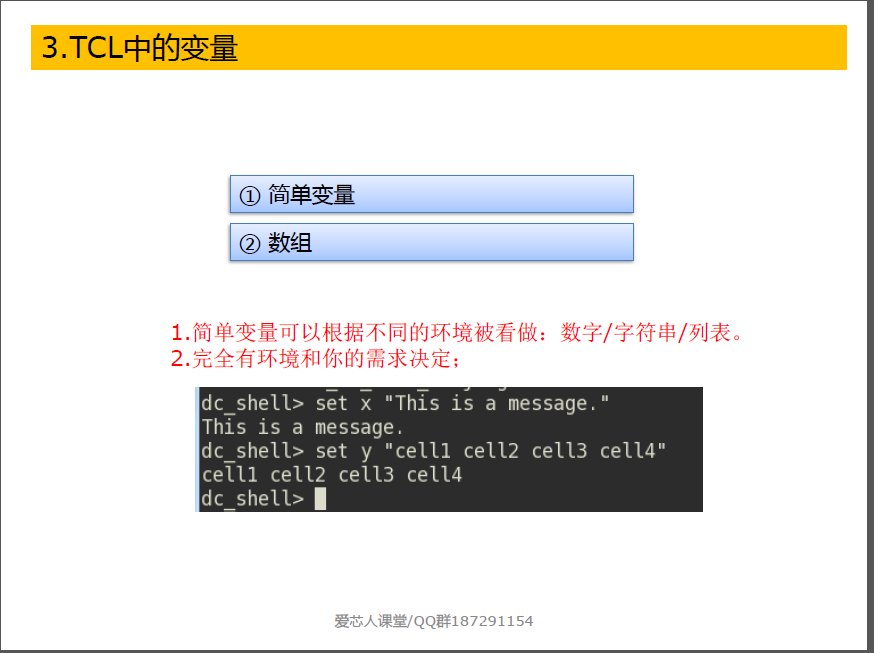The height and width of the screenshot is (653, 874).
Task: Click the word 数字 in red text
Action: (581, 332)
